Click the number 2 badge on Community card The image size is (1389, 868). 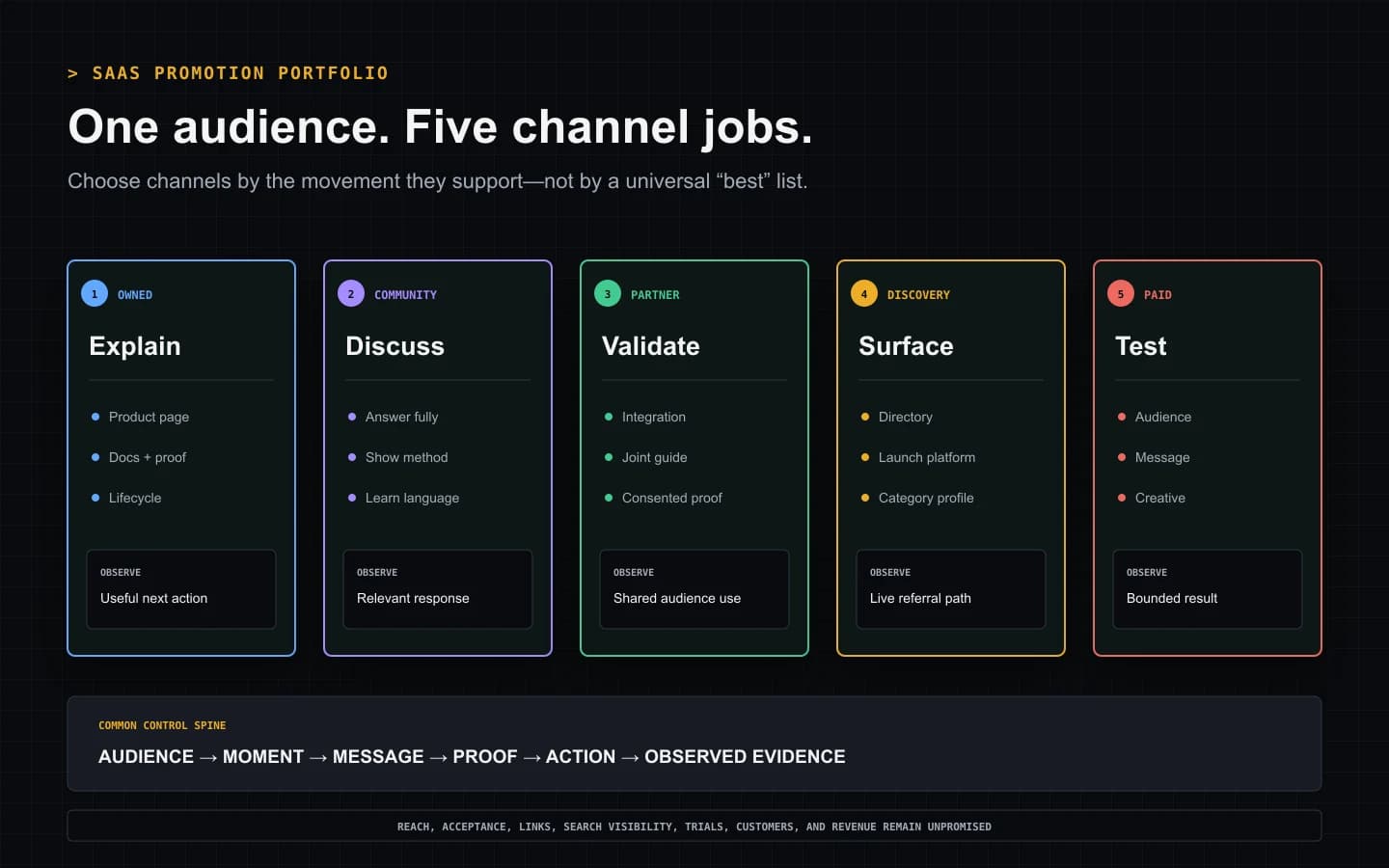coord(351,294)
